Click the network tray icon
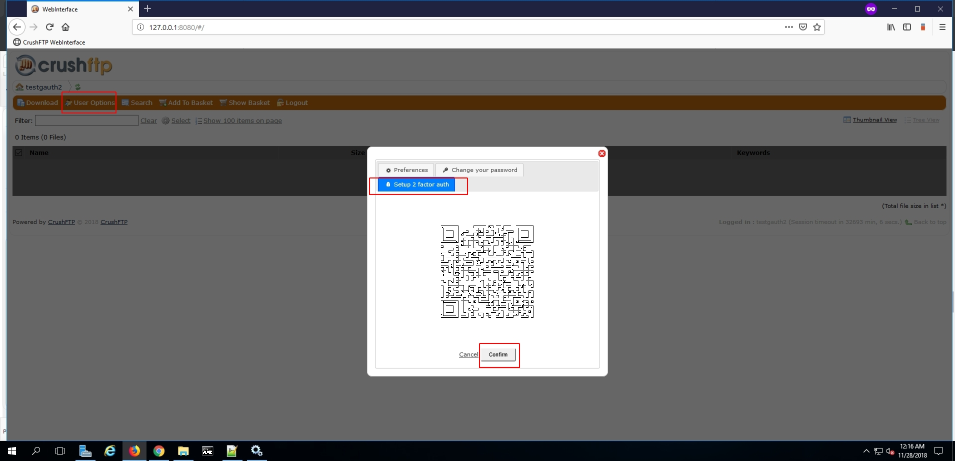 pyautogui.click(x=878, y=451)
